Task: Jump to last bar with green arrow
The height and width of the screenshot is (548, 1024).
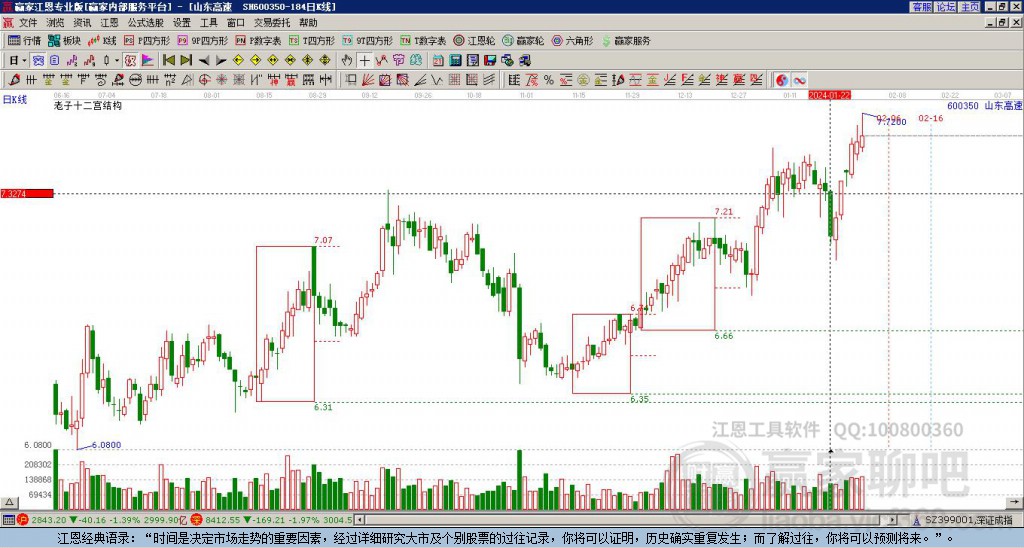Action: (186, 61)
